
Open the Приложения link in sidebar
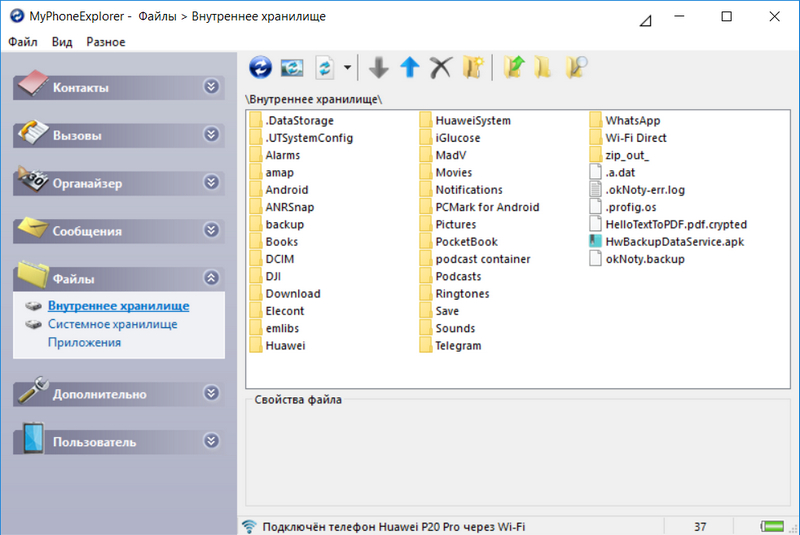coord(84,342)
